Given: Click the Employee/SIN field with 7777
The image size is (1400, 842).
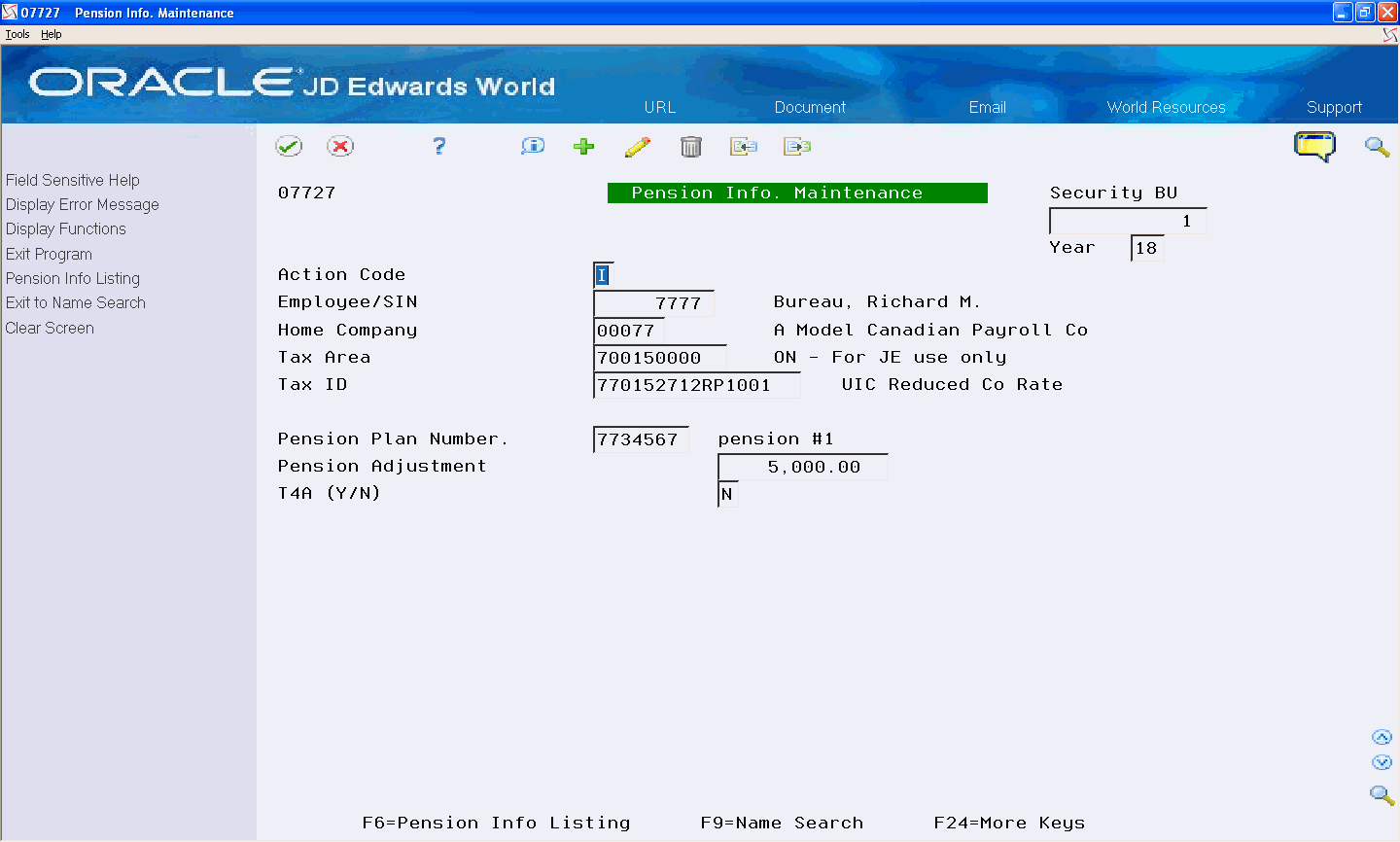Looking at the screenshot, I should click(x=653, y=303).
